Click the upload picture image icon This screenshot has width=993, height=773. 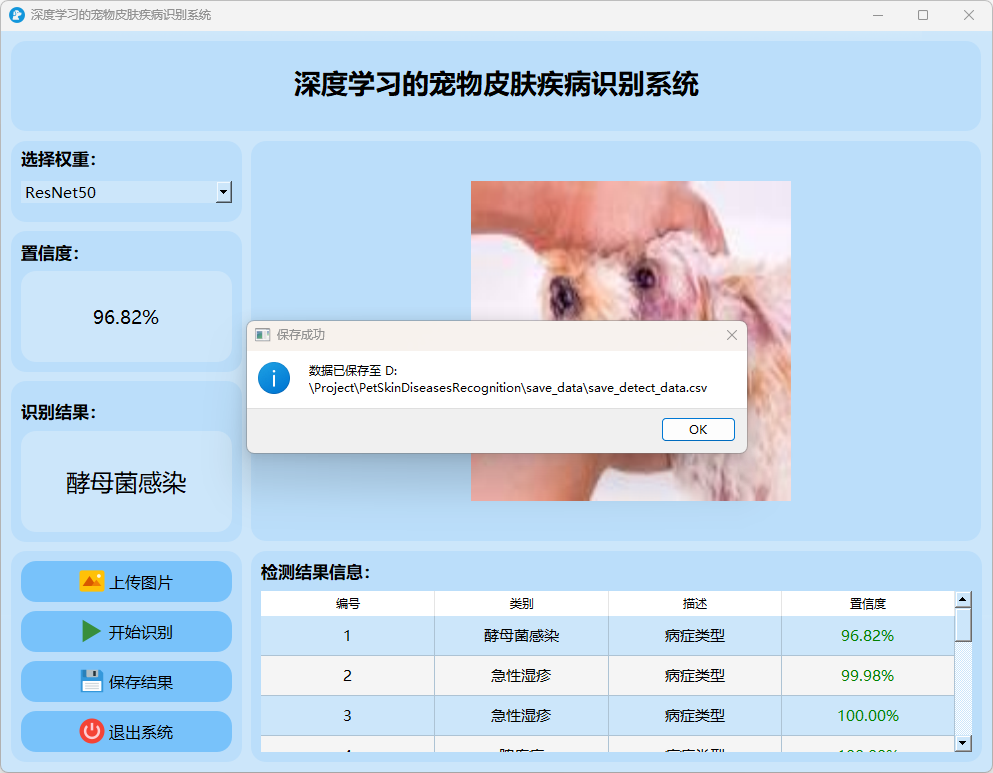pos(92,581)
